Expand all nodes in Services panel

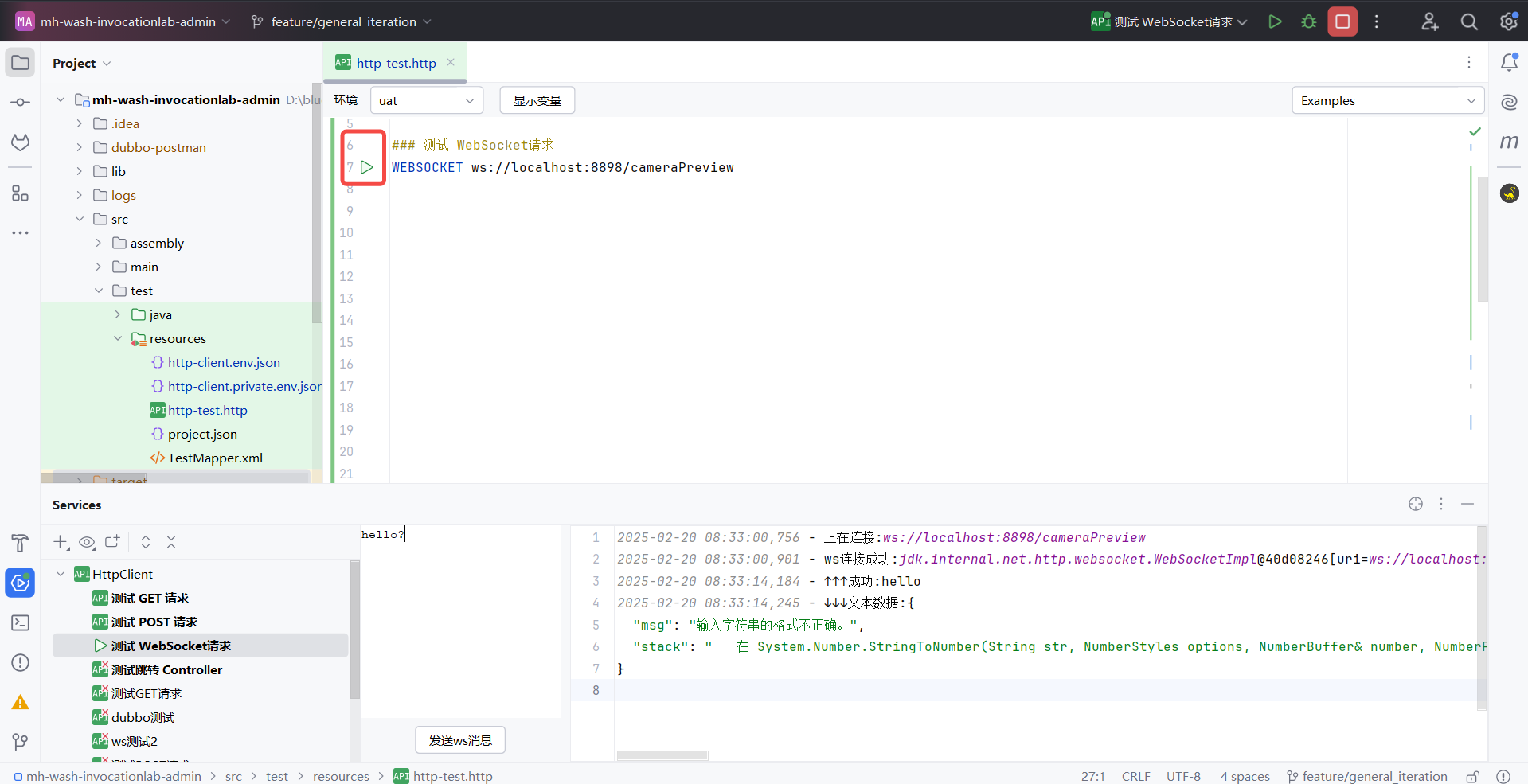[x=146, y=542]
